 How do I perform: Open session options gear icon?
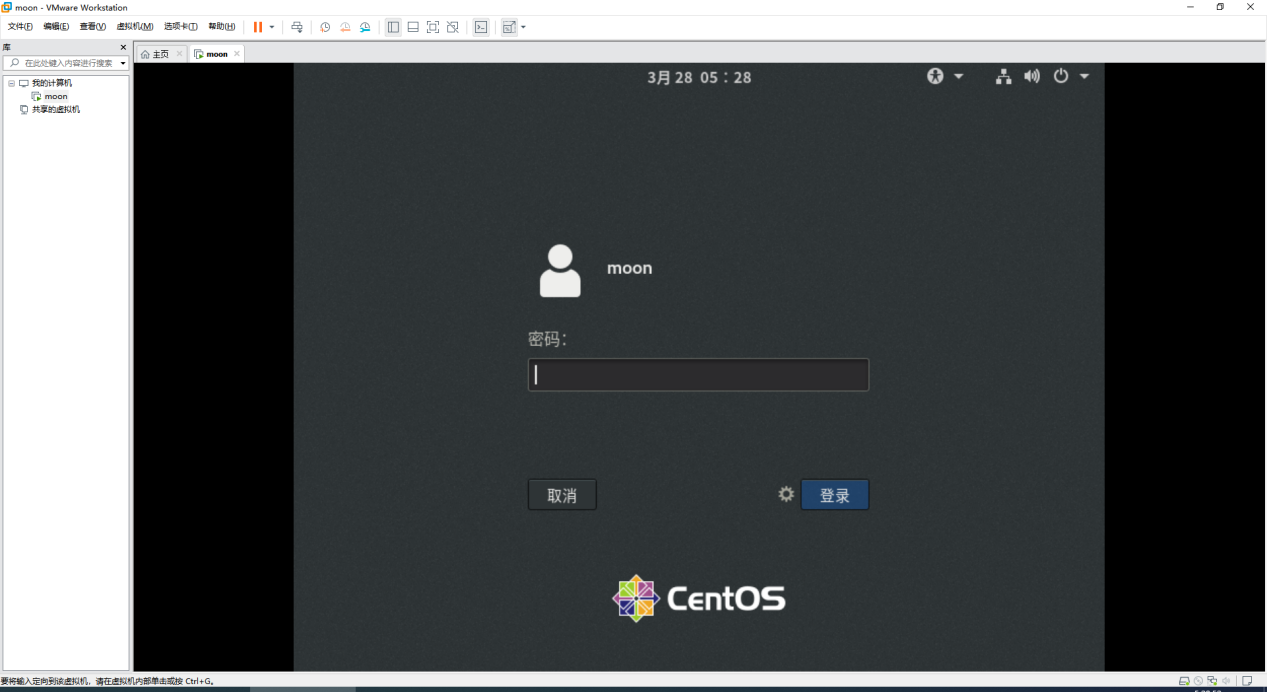786,494
